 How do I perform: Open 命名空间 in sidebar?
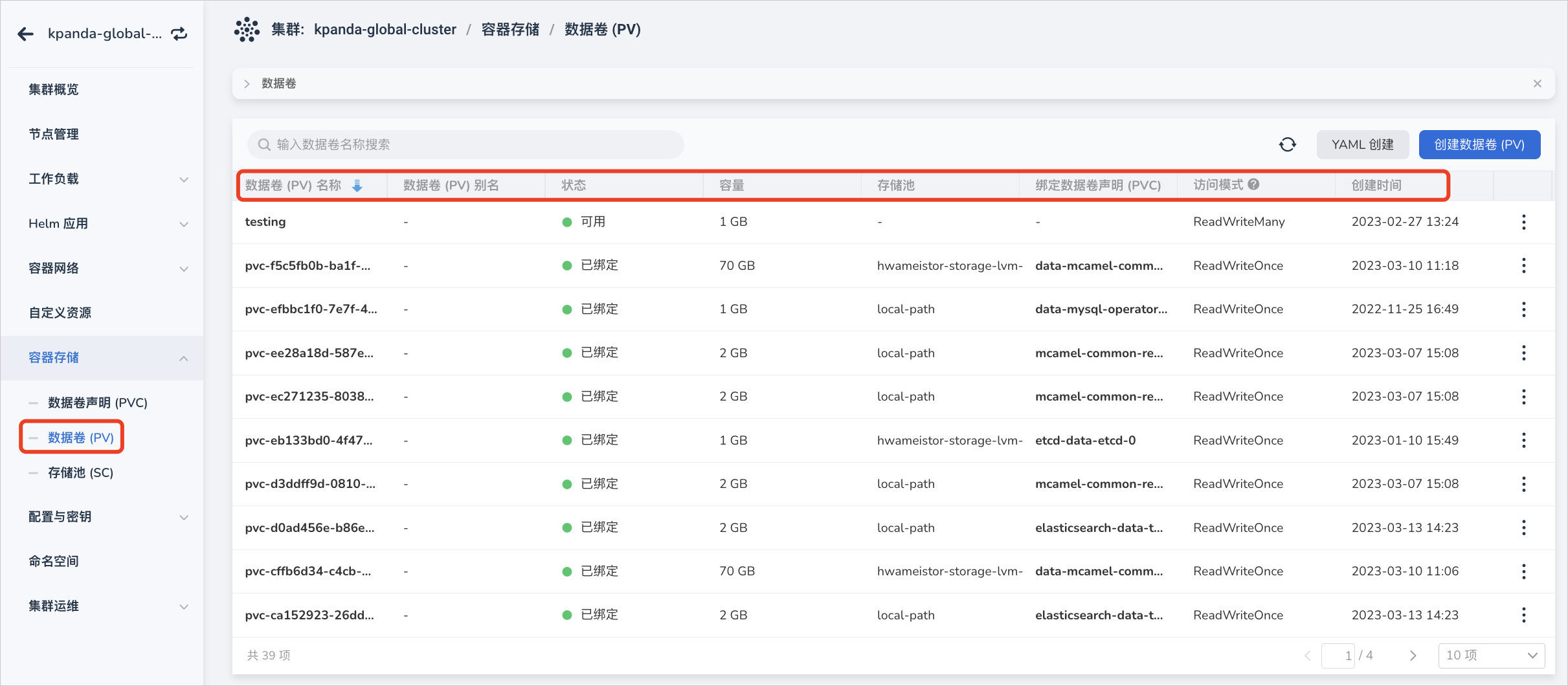point(54,561)
